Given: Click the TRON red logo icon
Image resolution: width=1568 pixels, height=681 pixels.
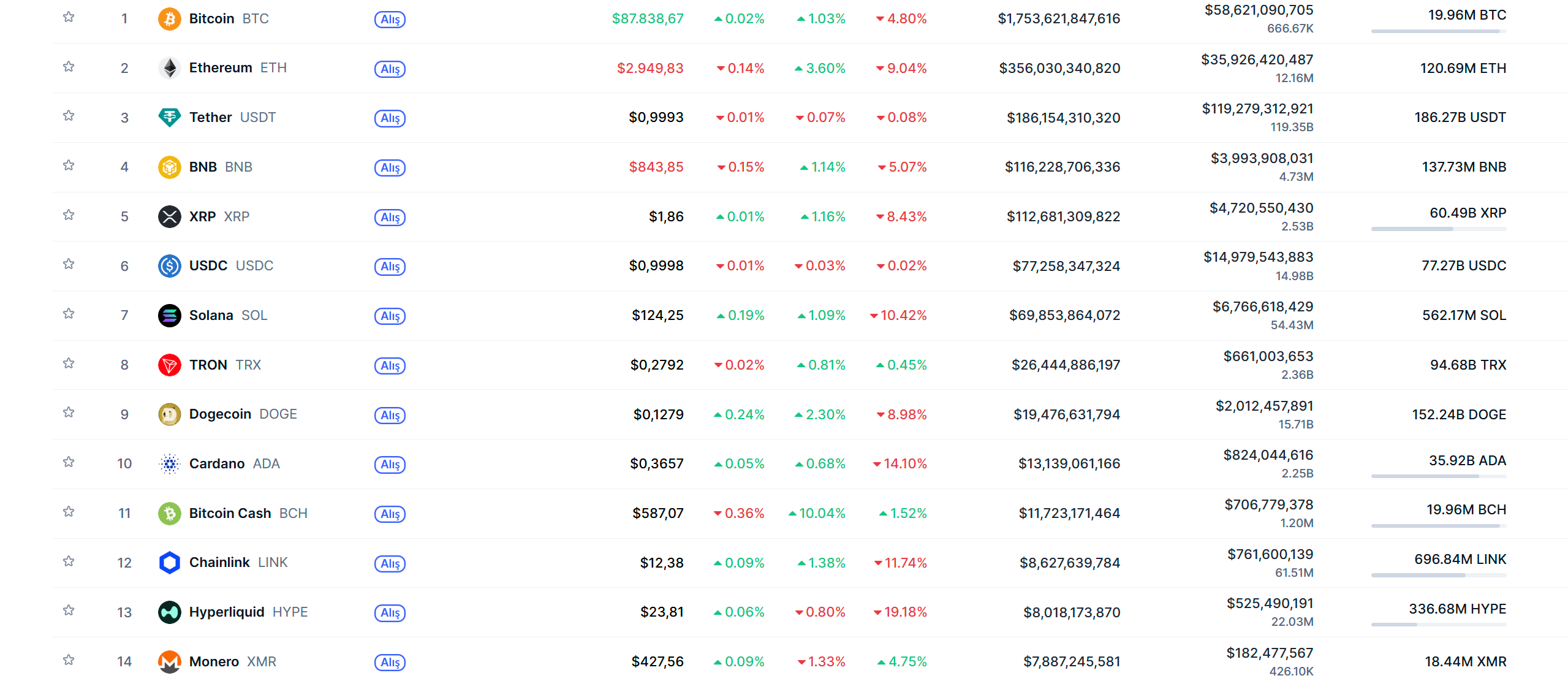Looking at the screenshot, I should coord(169,365).
